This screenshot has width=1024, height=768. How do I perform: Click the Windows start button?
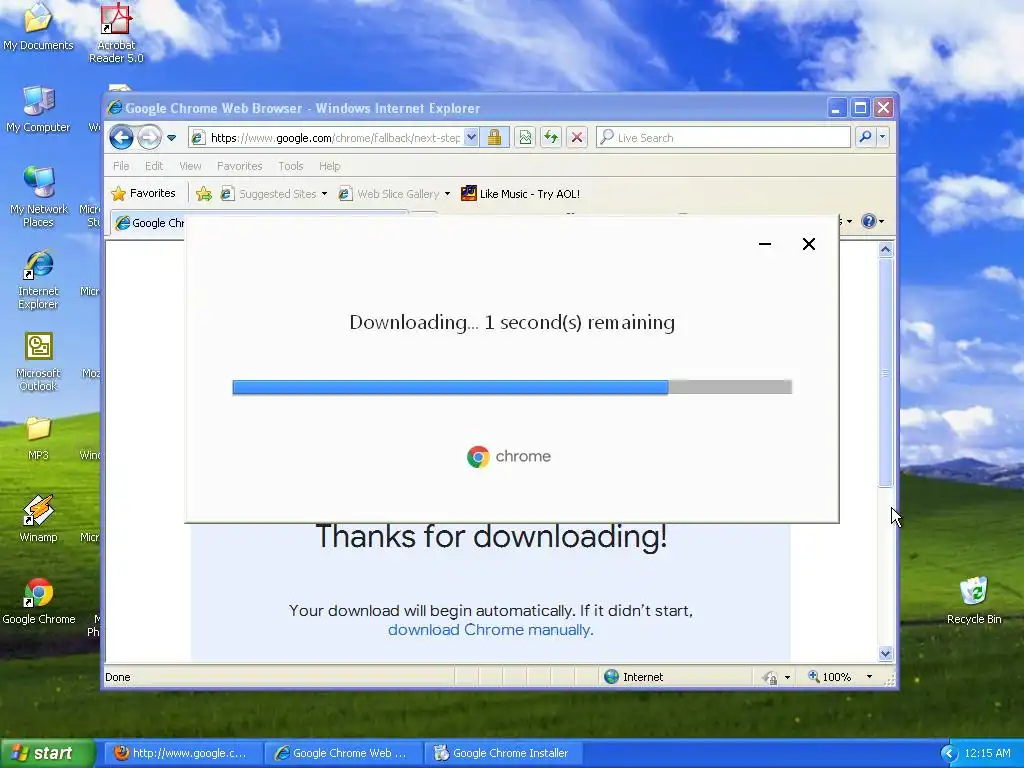coord(47,753)
